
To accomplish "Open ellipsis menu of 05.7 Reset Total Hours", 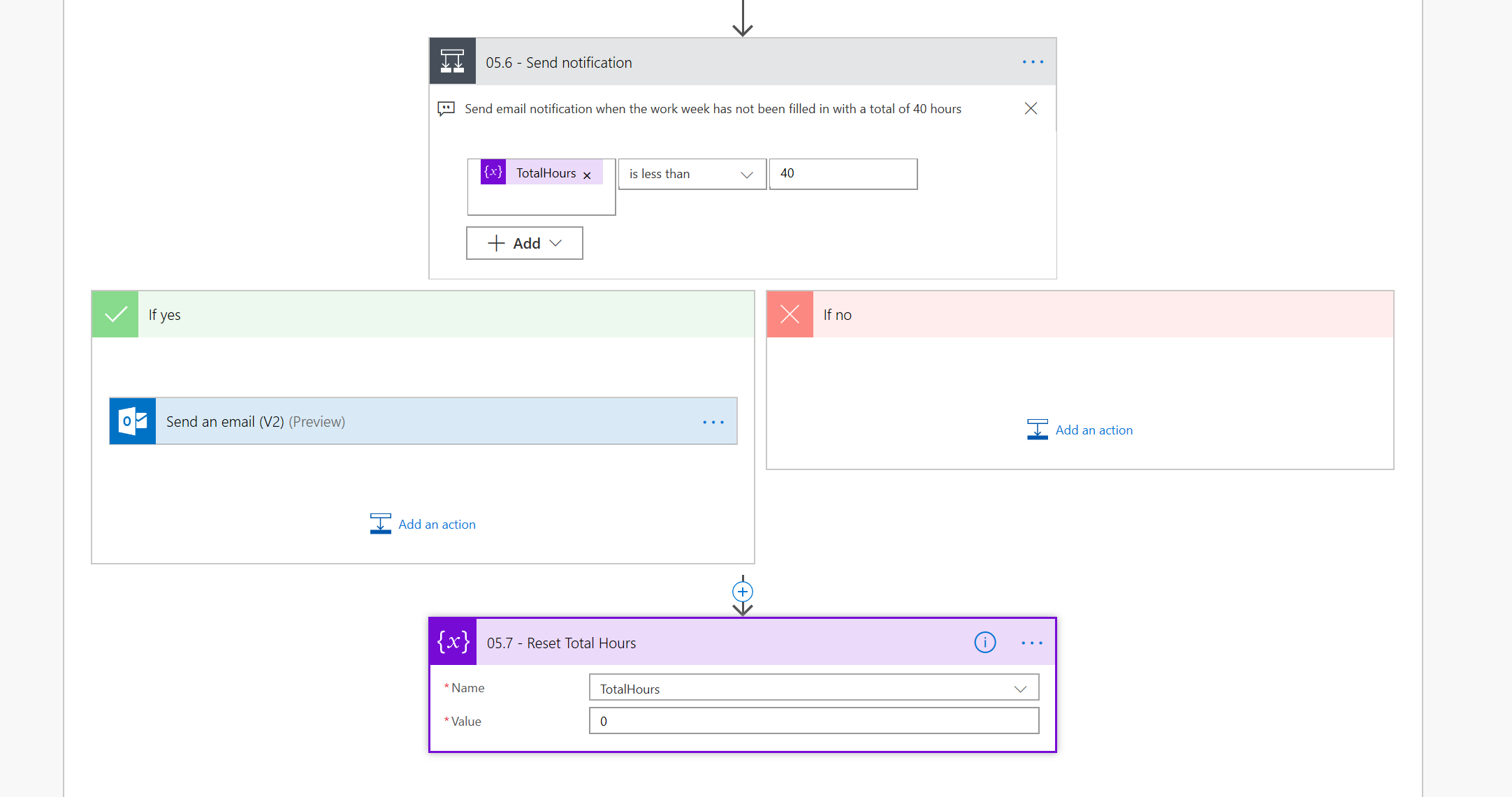I will (1031, 643).
